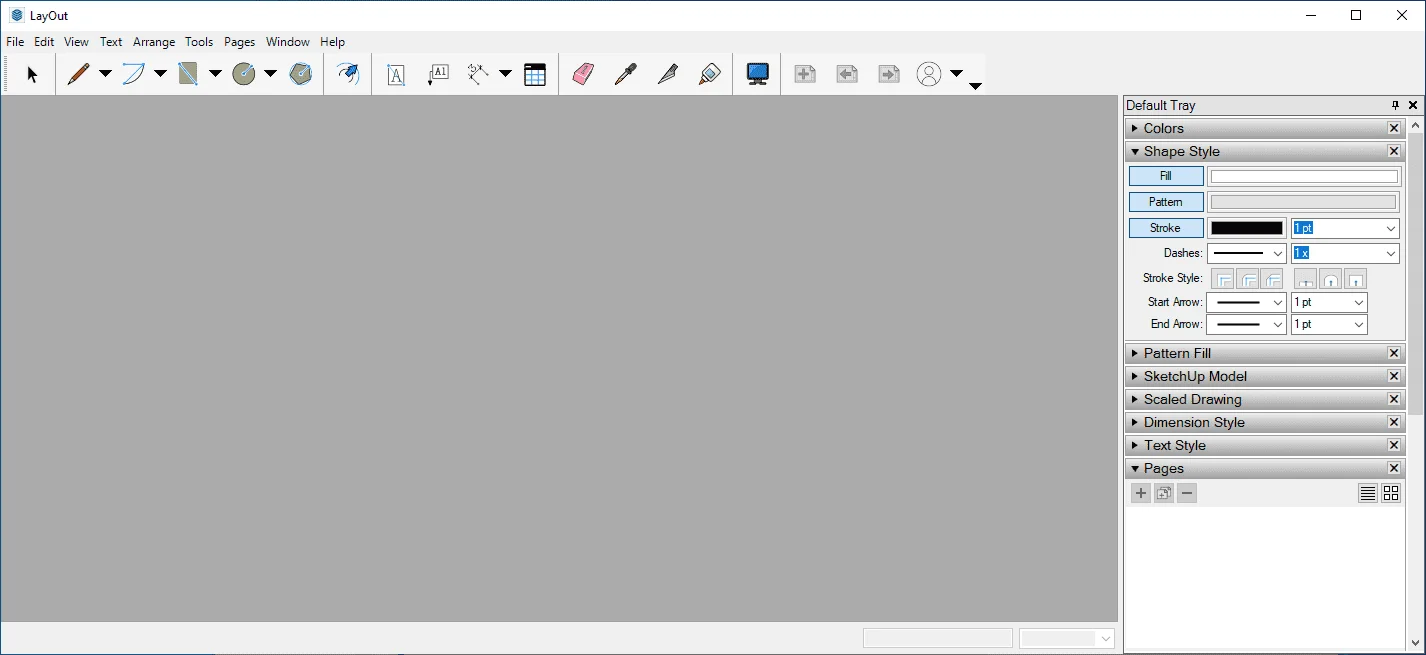The height and width of the screenshot is (655, 1426).
Task: Click the white Fill color swatch
Action: click(1304, 176)
